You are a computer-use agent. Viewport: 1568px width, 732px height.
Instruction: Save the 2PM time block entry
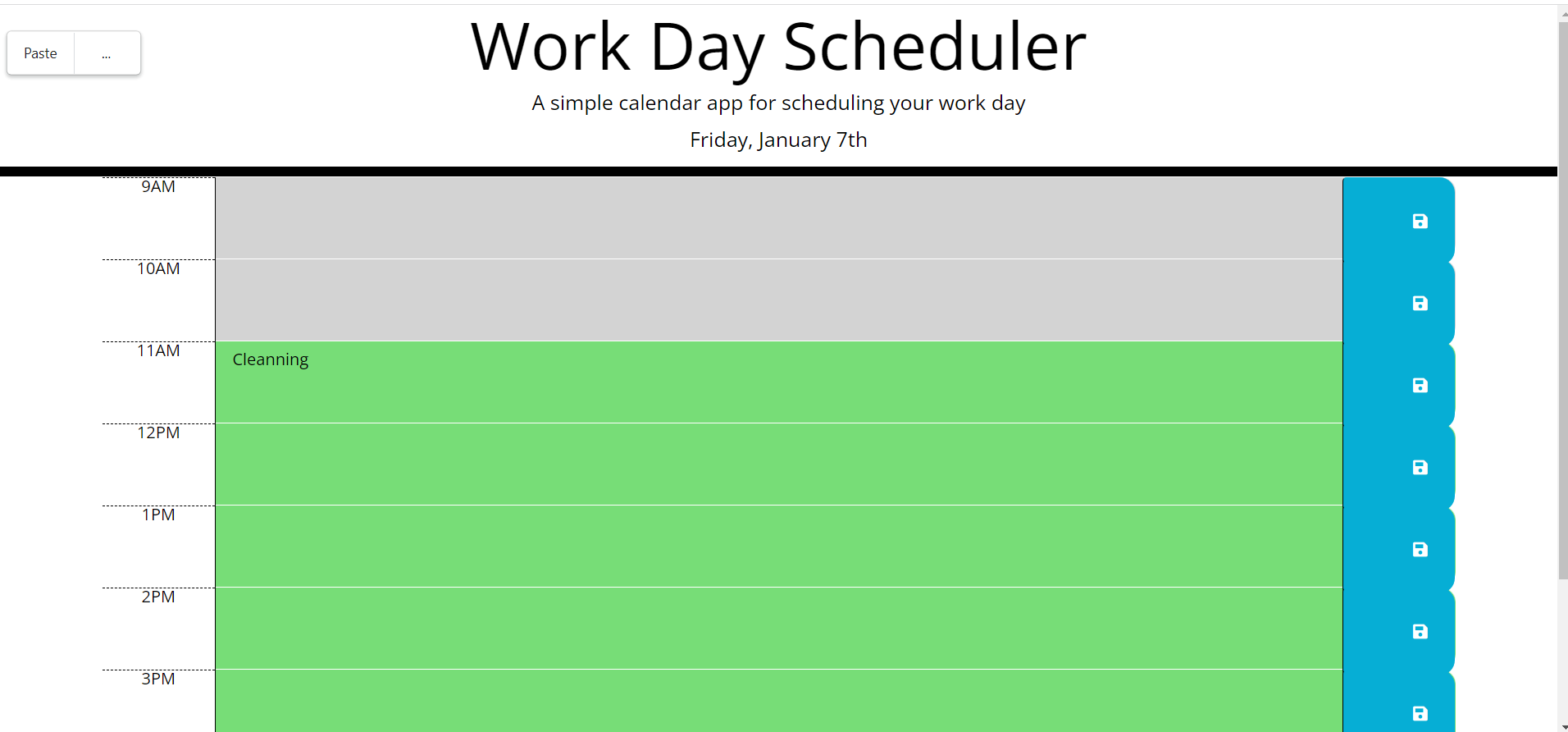[x=1420, y=631]
